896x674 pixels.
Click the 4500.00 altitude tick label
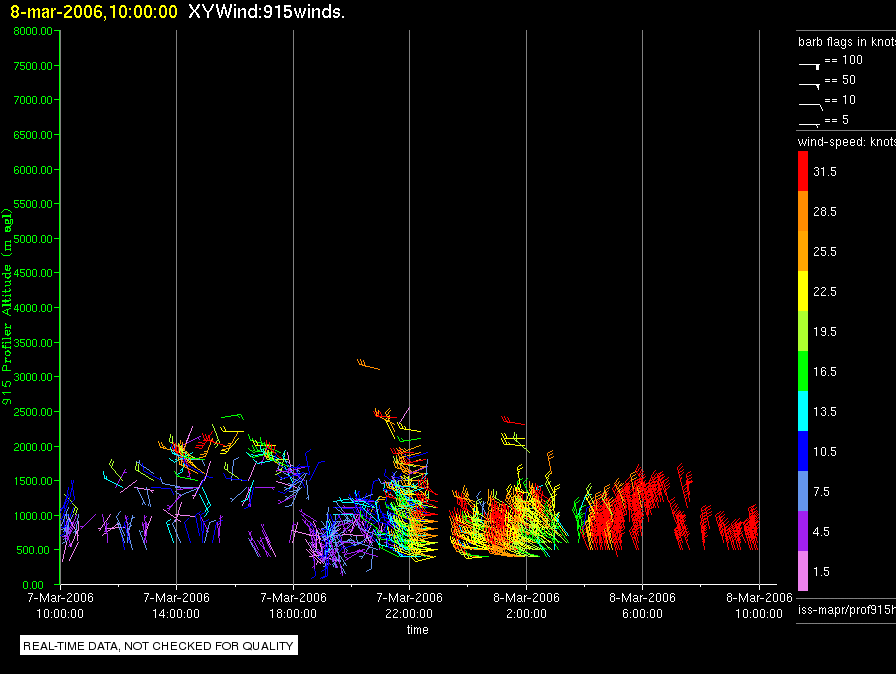[x=33, y=273]
